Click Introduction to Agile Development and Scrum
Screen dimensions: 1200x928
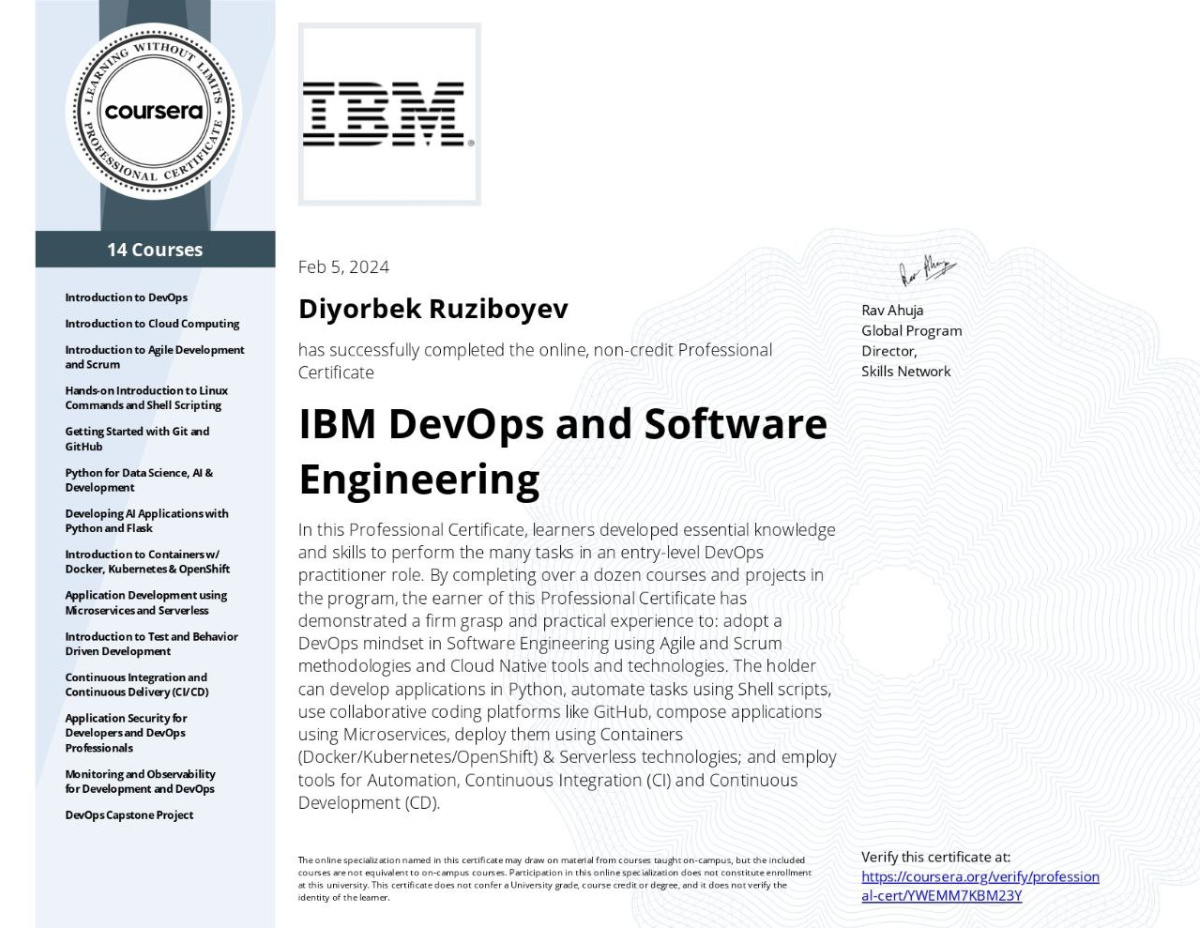point(154,357)
